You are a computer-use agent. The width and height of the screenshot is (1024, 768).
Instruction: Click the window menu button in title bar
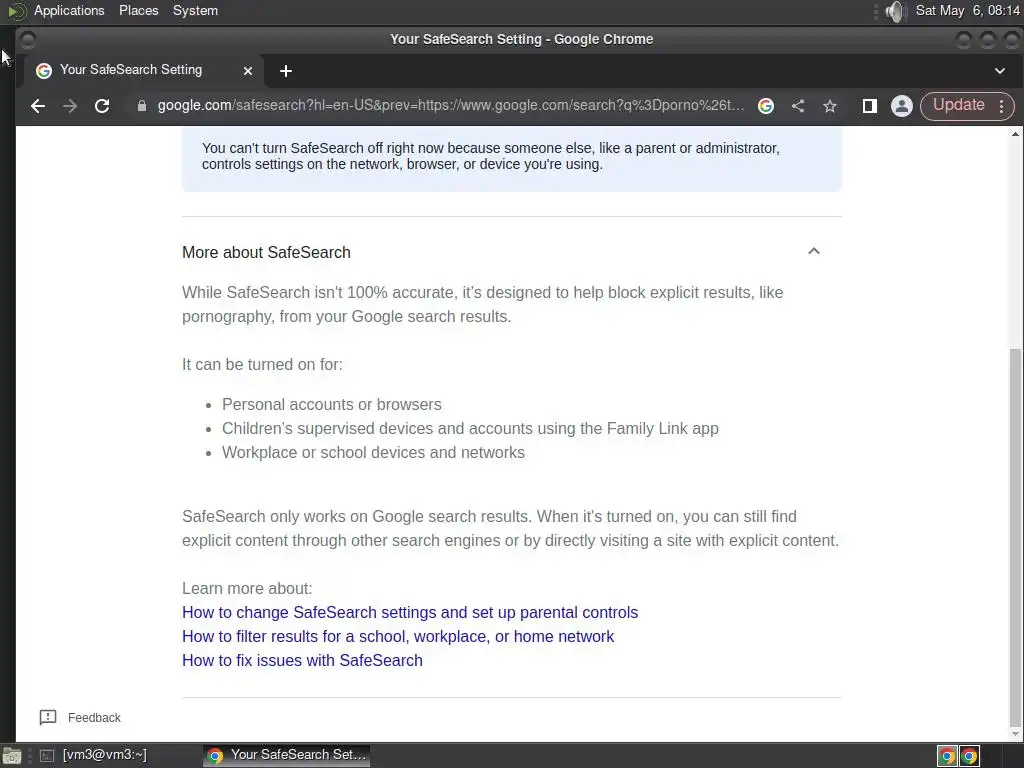pyautogui.click(x=27, y=40)
